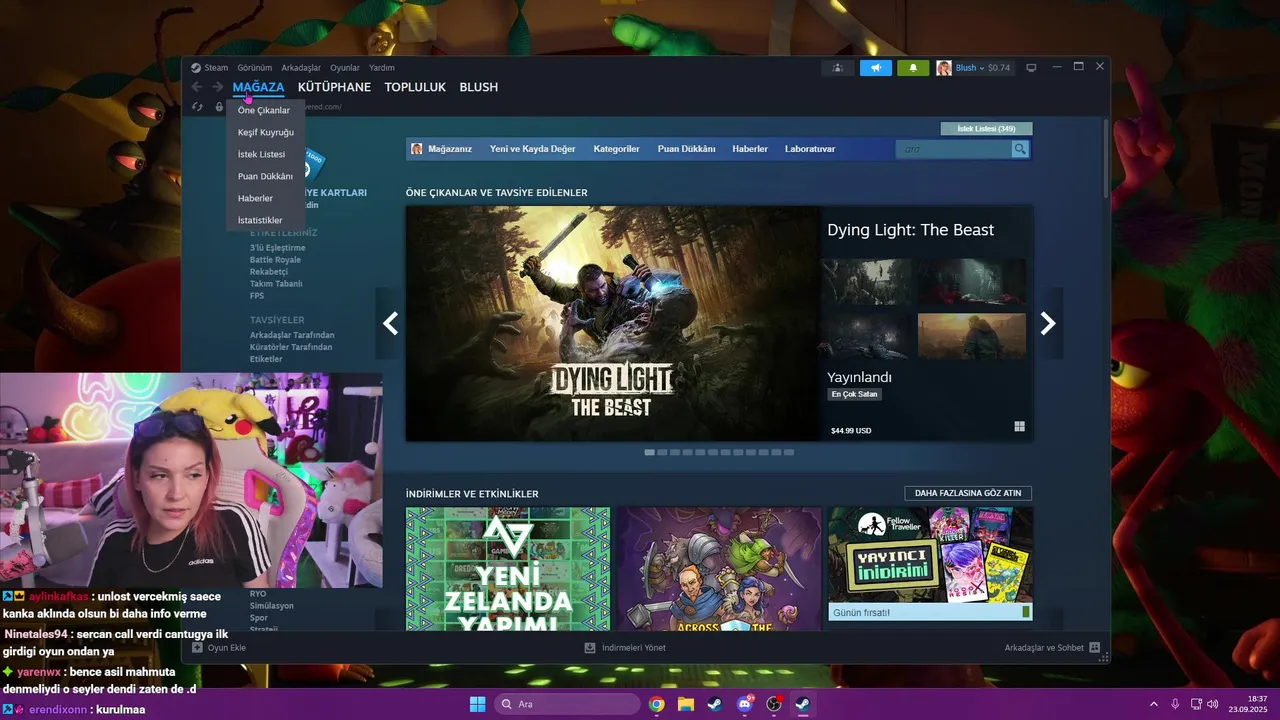Screen dimensions: 1280x720
Task: Show hidden tray icons chevron
Action: (1154, 704)
